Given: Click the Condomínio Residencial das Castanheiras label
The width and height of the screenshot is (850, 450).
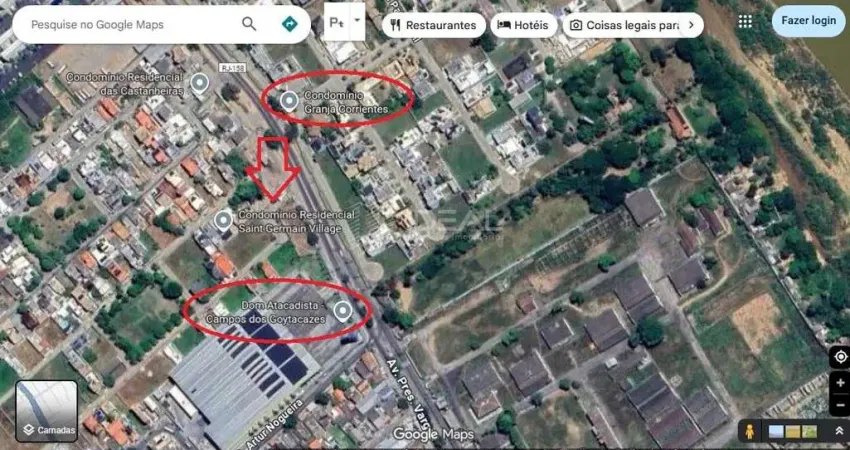Looking at the screenshot, I should 124,84.
